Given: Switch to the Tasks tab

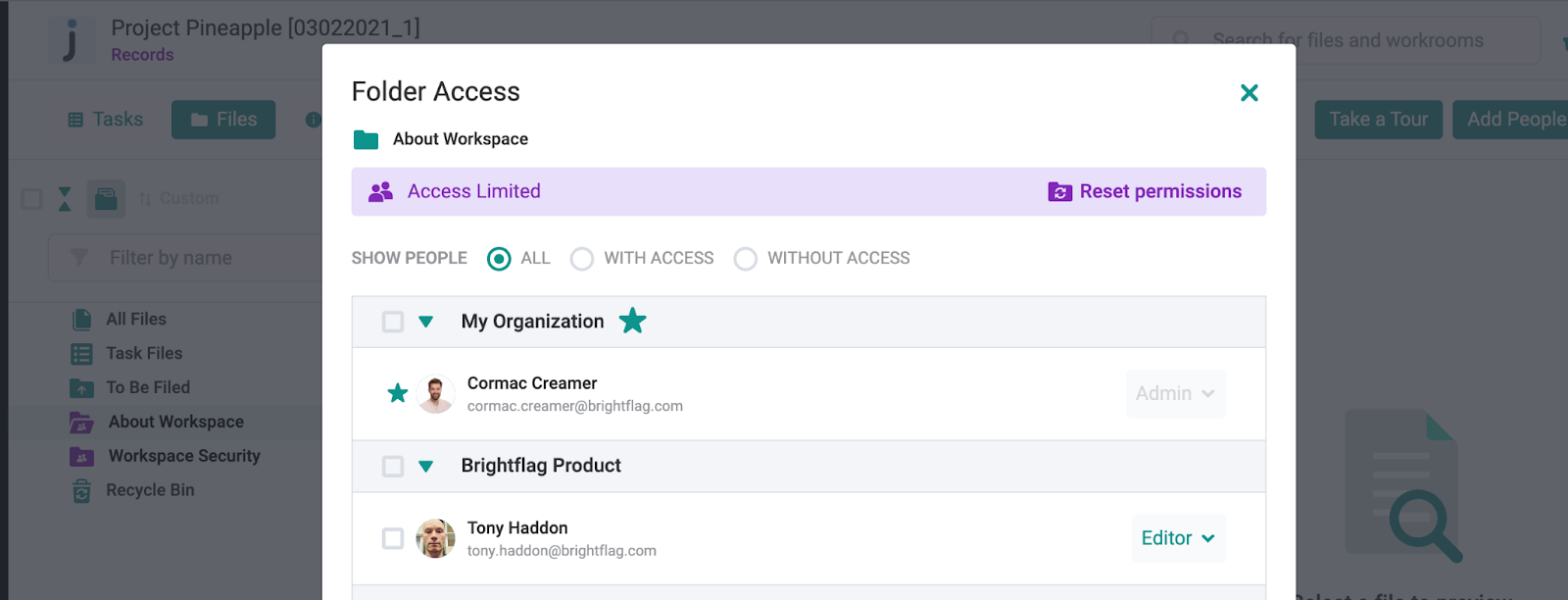Looking at the screenshot, I should (x=105, y=120).
